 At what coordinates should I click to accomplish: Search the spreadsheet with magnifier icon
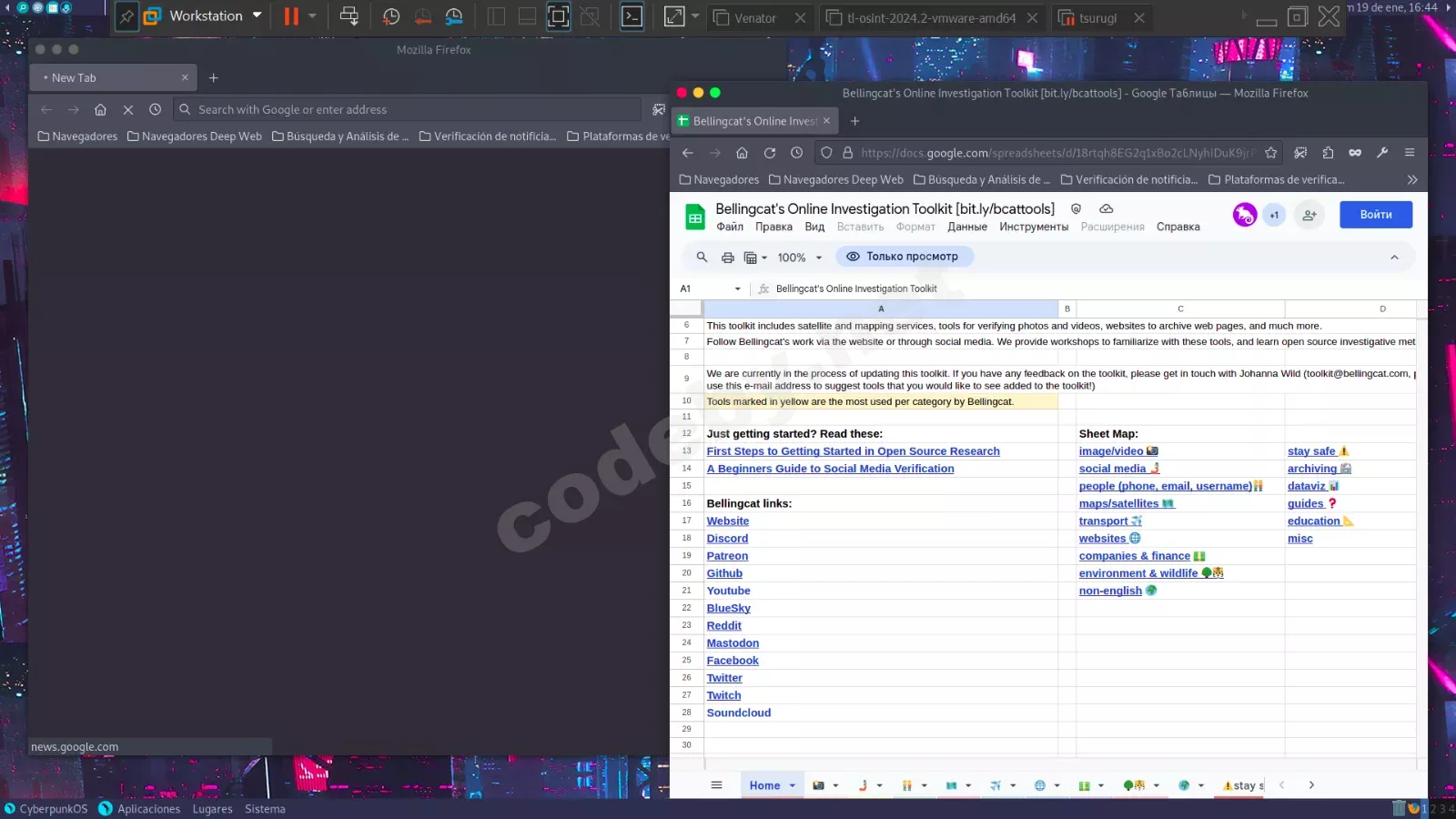click(702, 258)
